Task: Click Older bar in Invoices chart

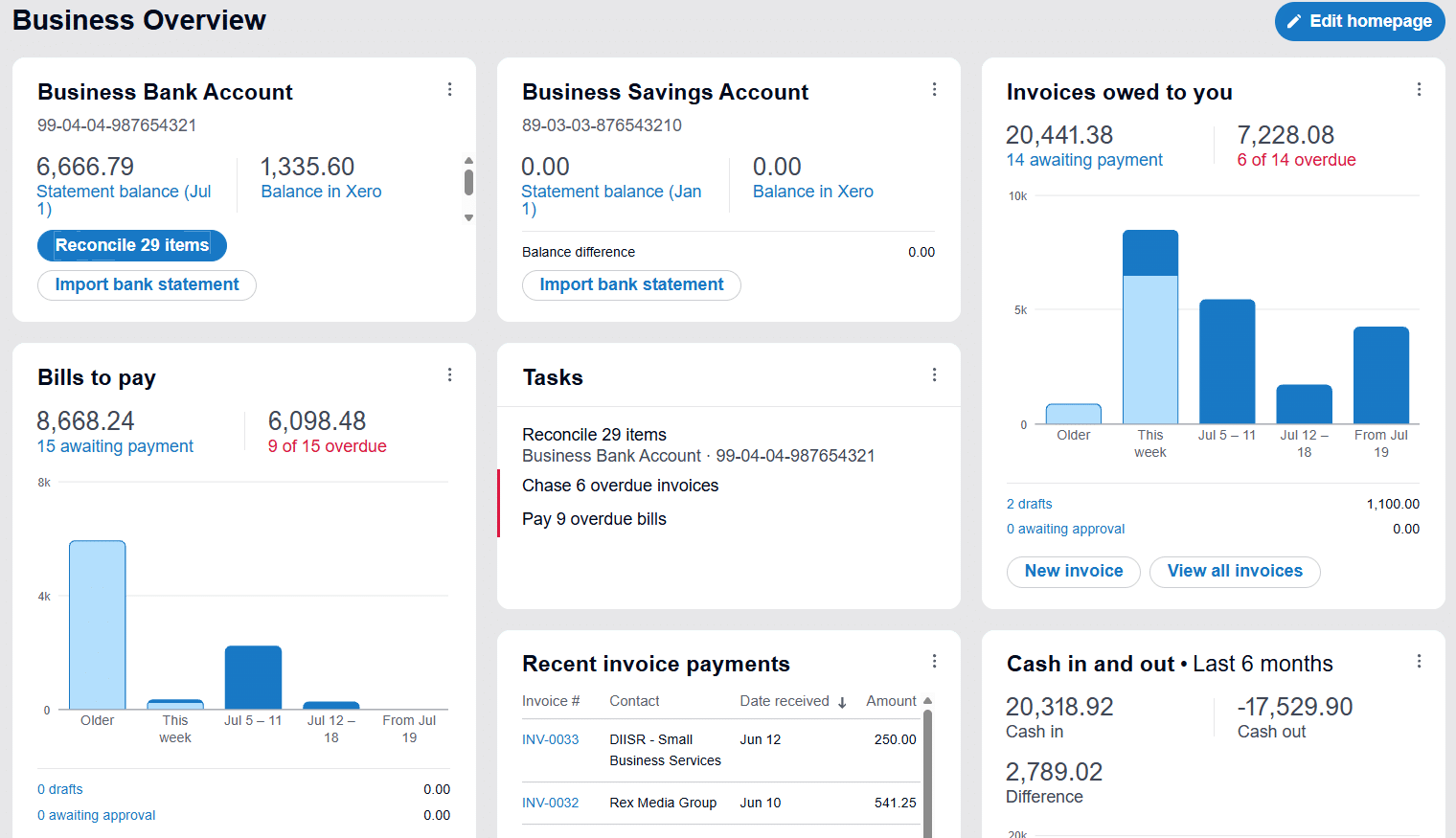Action: coord(1073,414)
